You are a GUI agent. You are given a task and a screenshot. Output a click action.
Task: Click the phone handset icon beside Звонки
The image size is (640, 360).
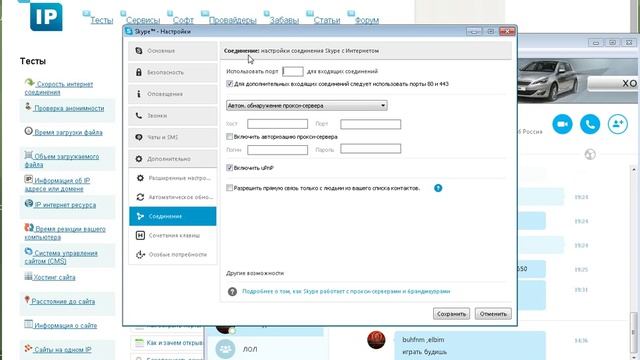click(139, 116)
